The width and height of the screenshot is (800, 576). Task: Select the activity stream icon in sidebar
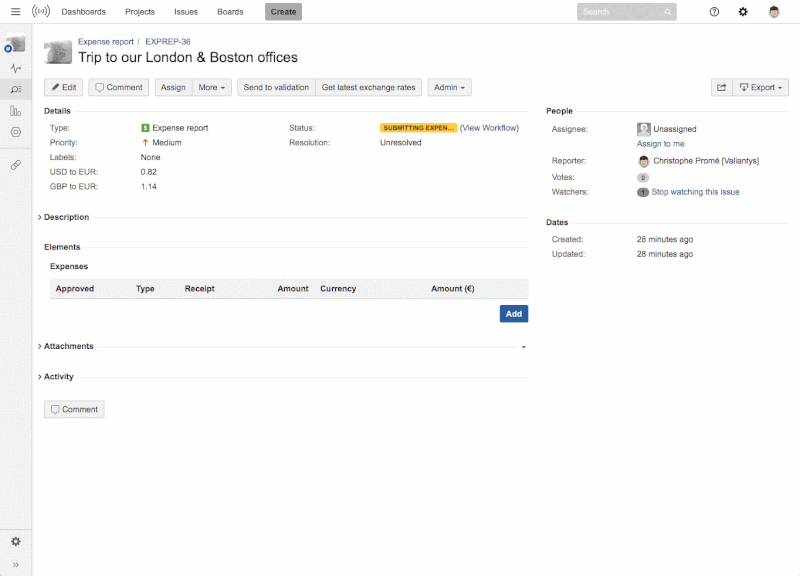15,66
